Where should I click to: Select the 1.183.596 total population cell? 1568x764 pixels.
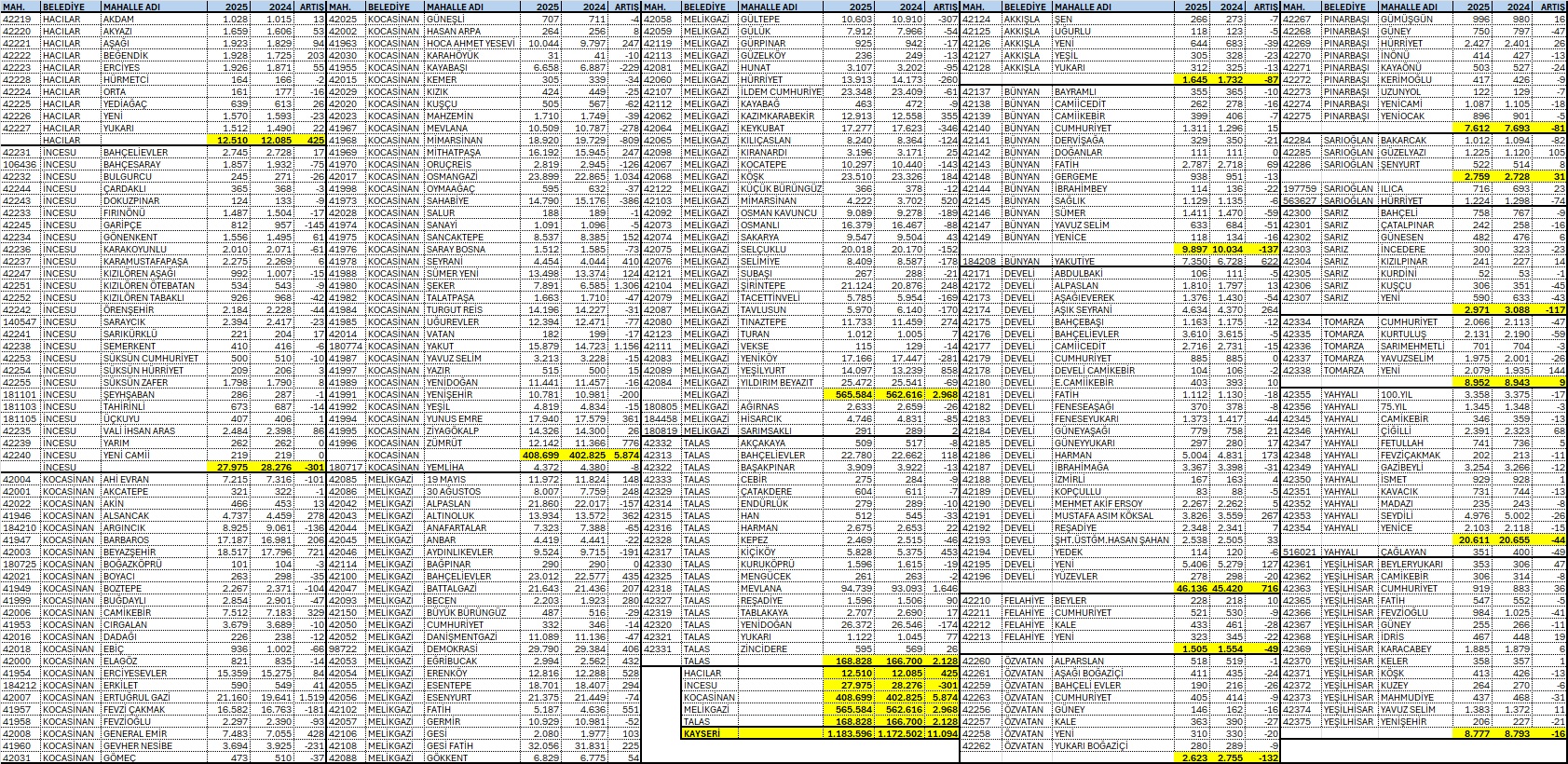[849, 733]
